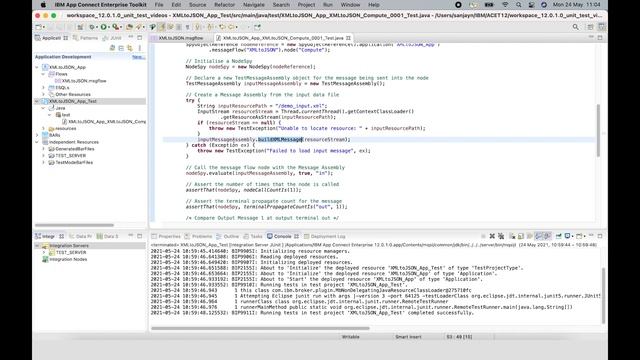Close the Test.java editor tab
This screenshot has height=360, width=640.
tap(348, 38)
